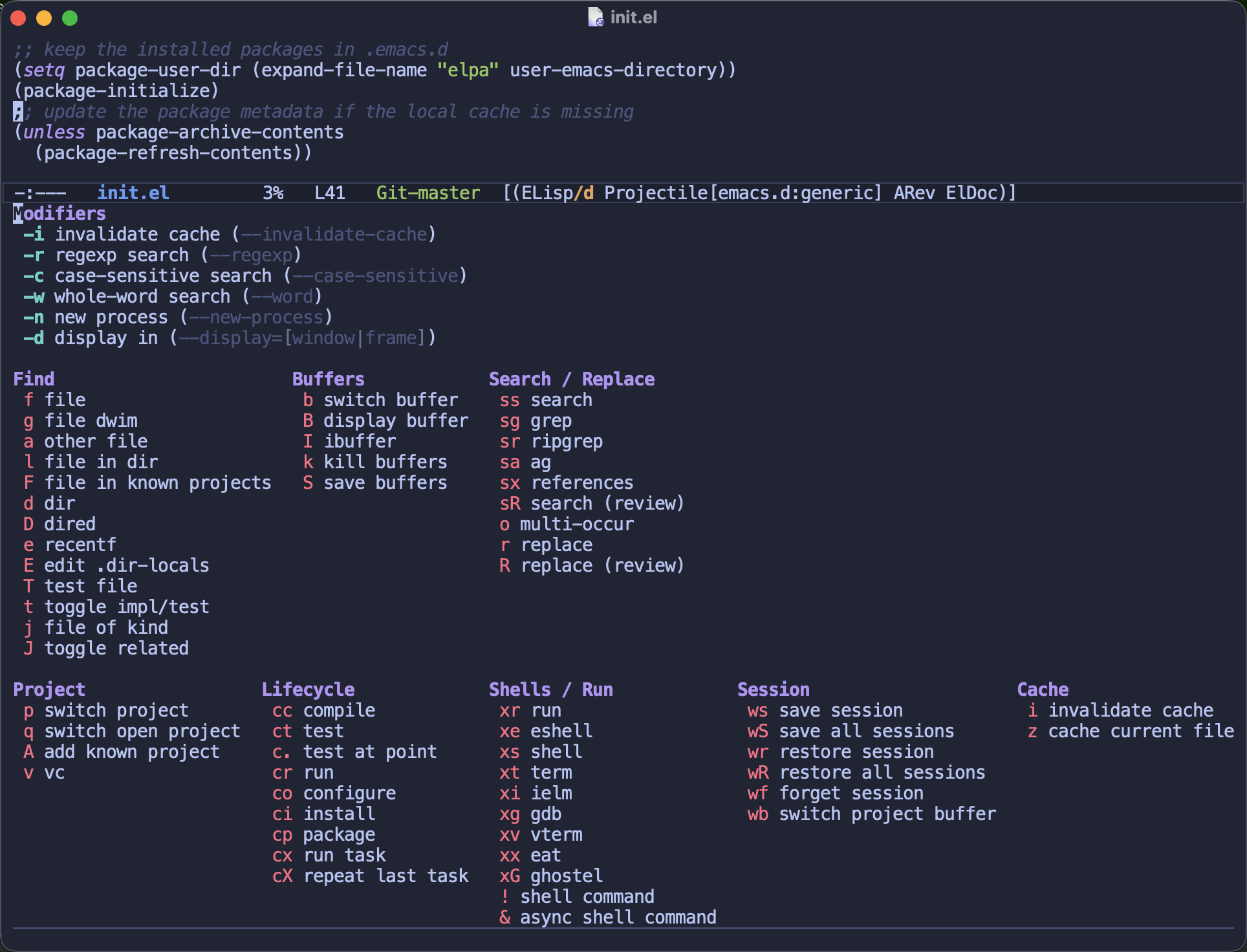This screenshot has height=952, width=1247.
Task: Select 'cX repeat last task' command
Action: click(x=370, y=876)
